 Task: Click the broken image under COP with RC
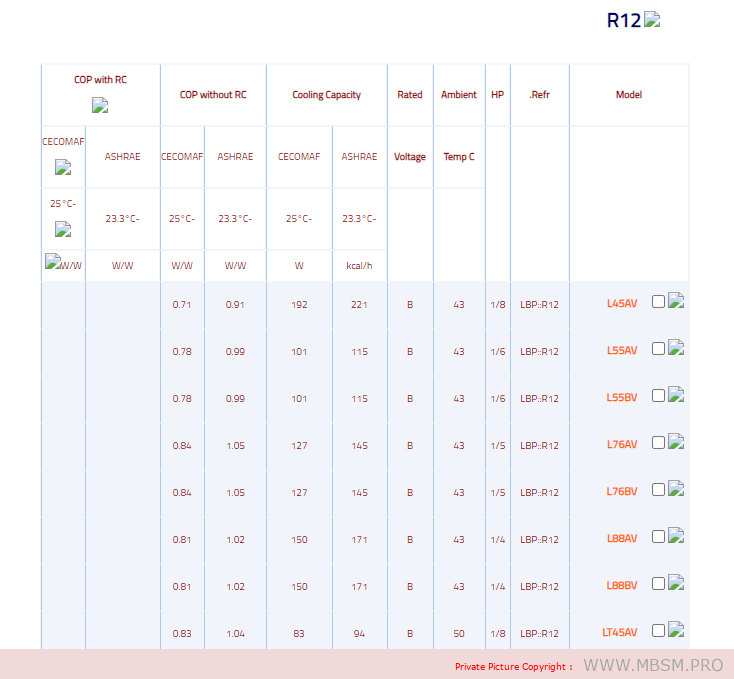click(100, 105)
